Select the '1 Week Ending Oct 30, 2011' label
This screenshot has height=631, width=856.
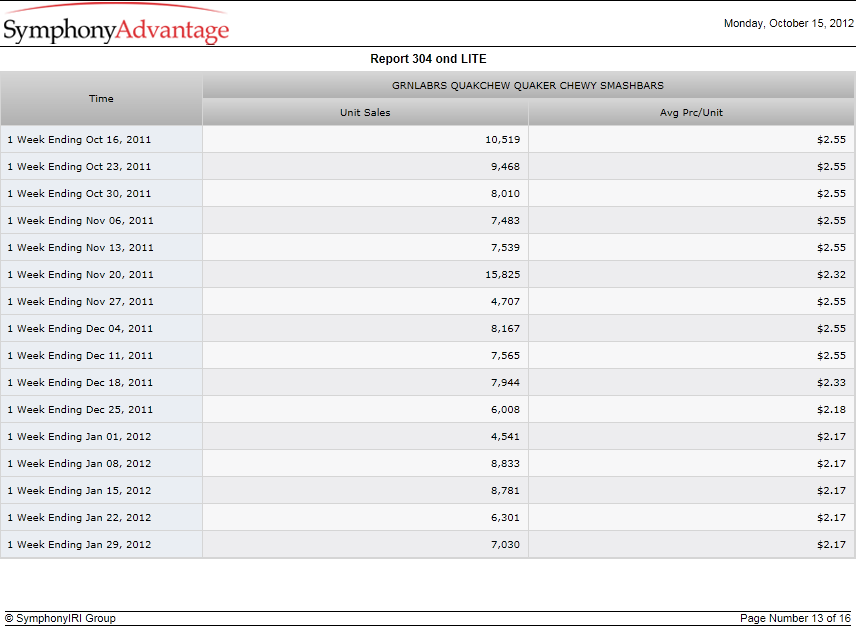(x=79, y=194)
